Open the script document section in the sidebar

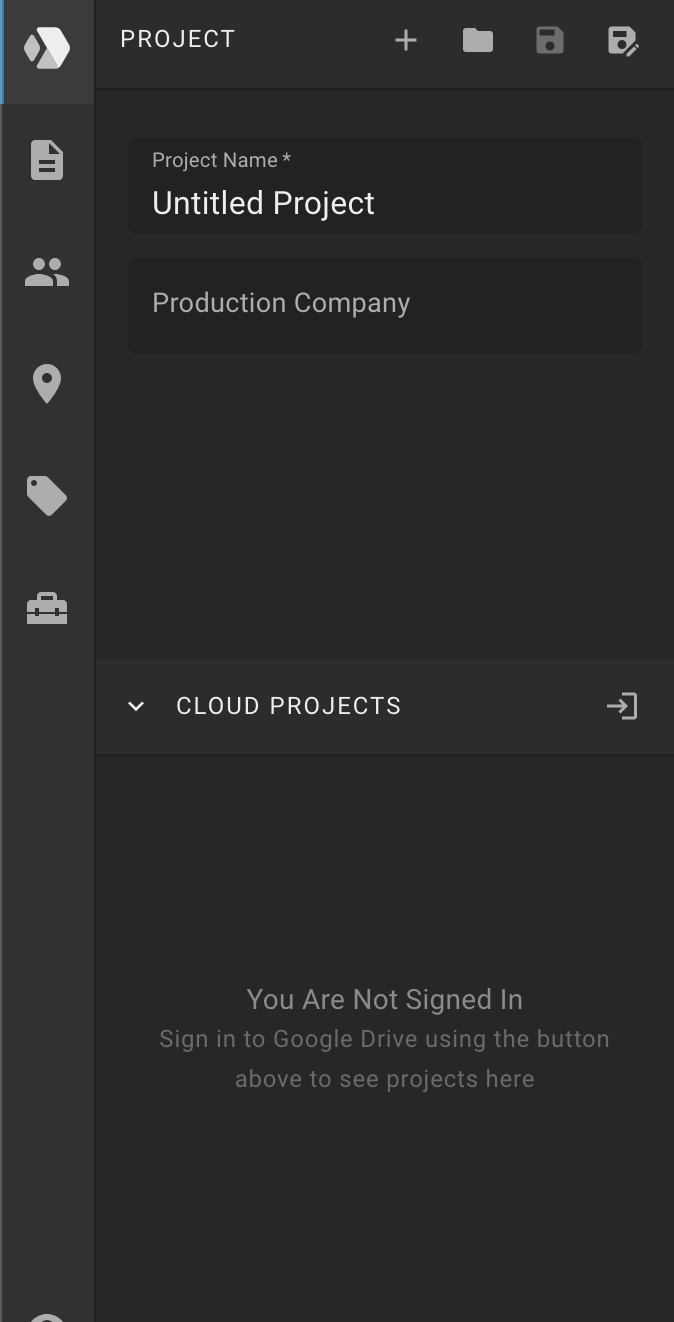[47, 160]
